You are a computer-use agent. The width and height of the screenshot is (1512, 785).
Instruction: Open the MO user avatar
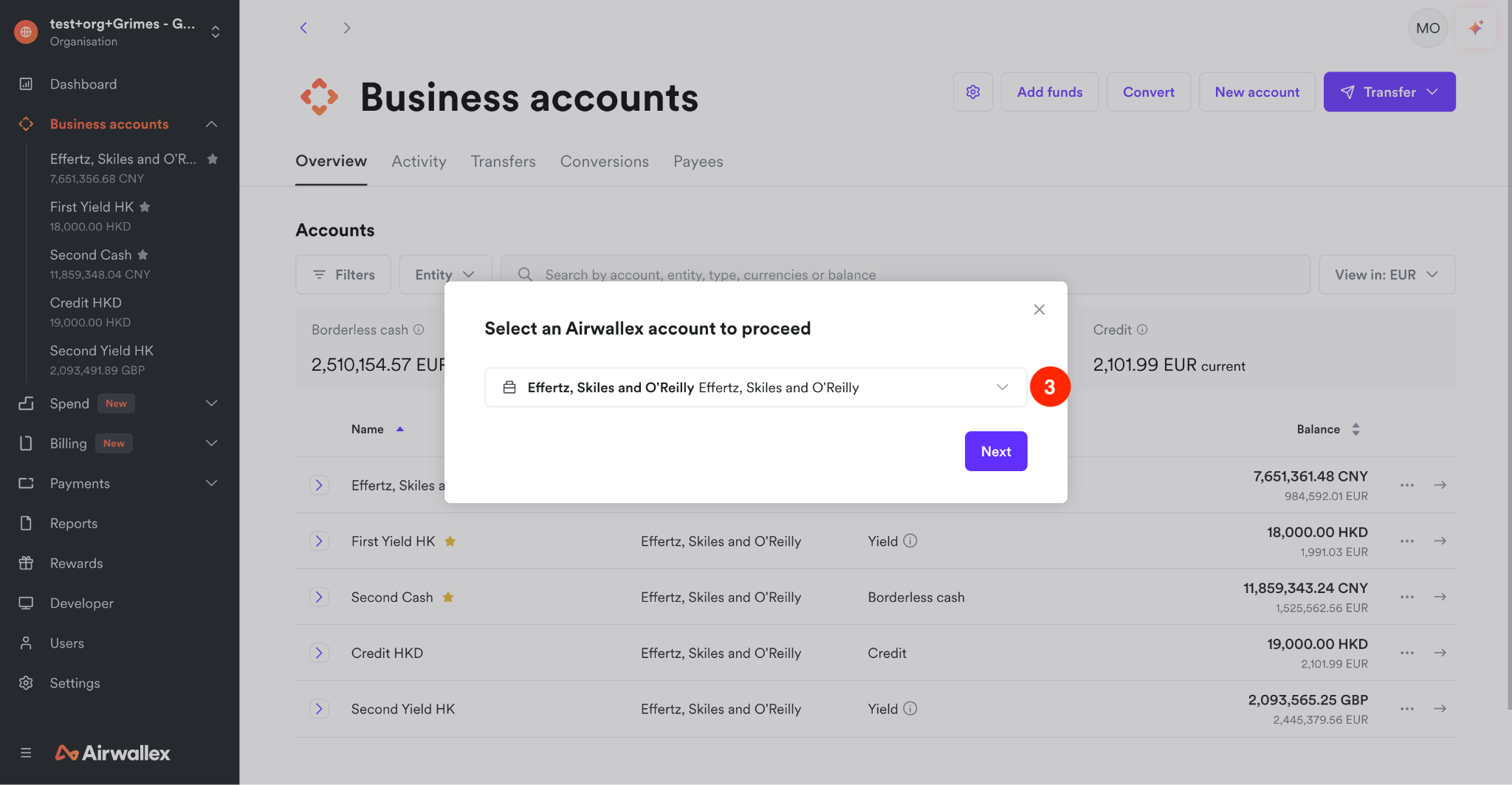click(x=1428, y=28)
